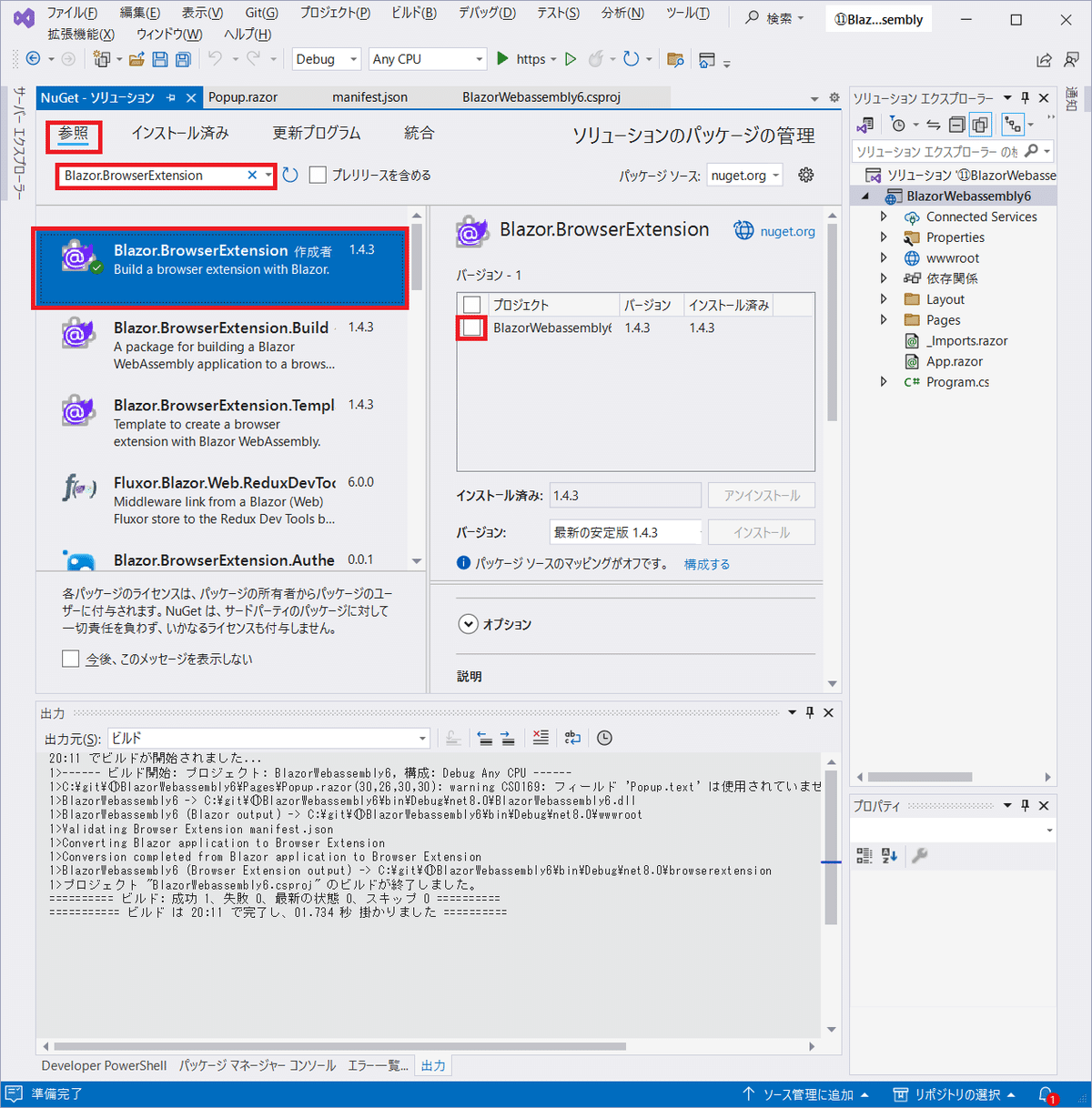Click the find in files folder icon
Viewport: 1092px width, 1108px height.
click(x=675, y=60)
